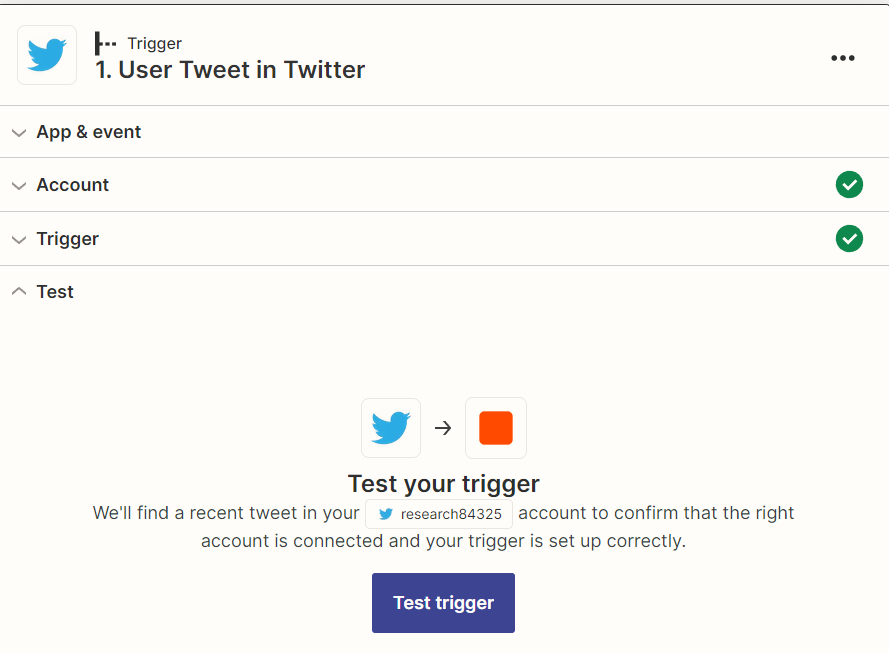Click the Twitter app icon in the header

click(47, 55)
